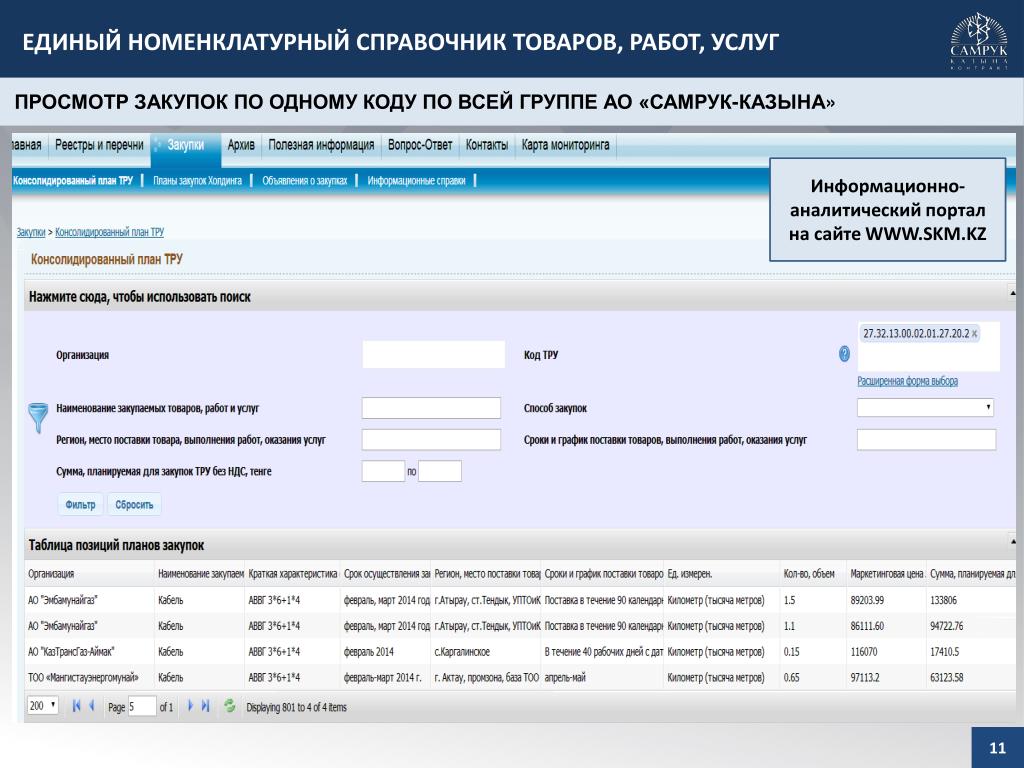Click the Код ТРУ selection box

(x=928, y=346)
